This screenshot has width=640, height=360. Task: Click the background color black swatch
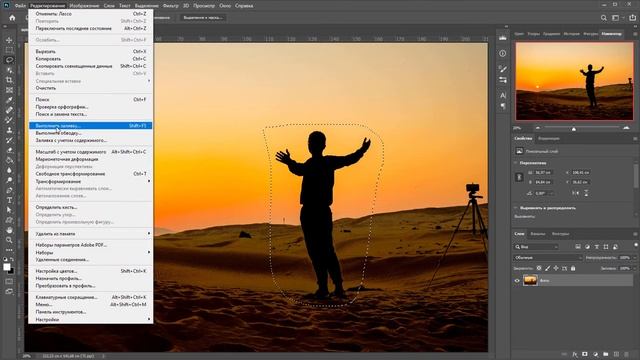click(x=11, y=271)
